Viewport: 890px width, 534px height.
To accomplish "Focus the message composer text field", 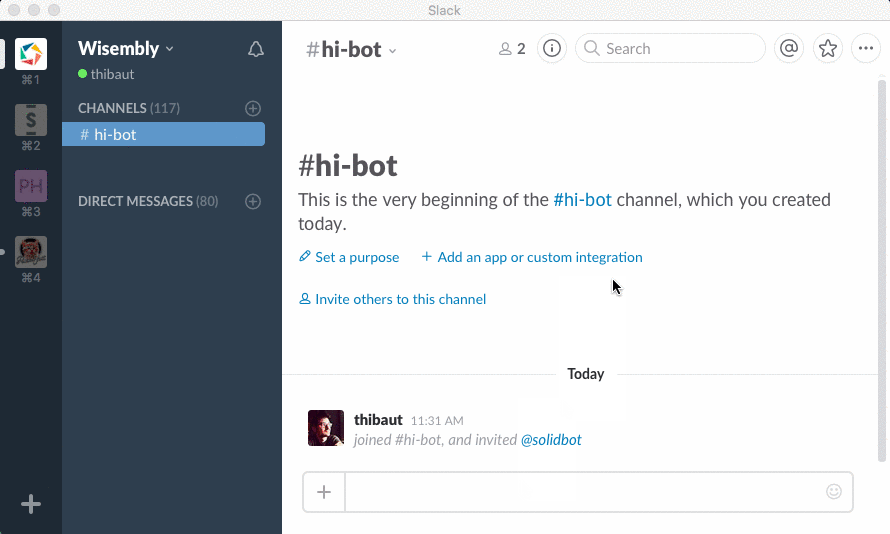I will click(585, 492).
